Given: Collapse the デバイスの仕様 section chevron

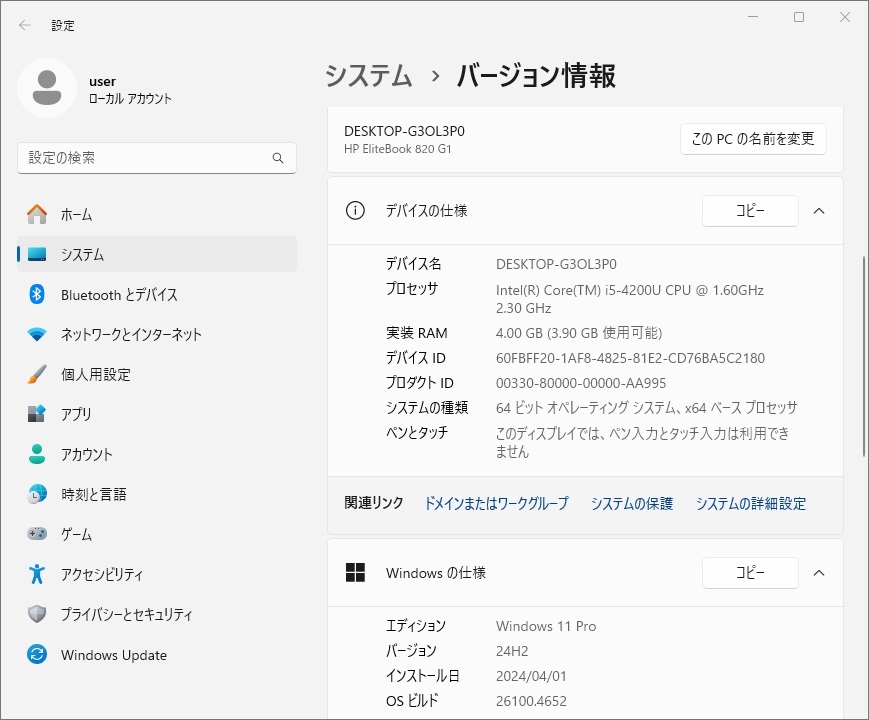Looking at the screenshot, I should point(819,211).
